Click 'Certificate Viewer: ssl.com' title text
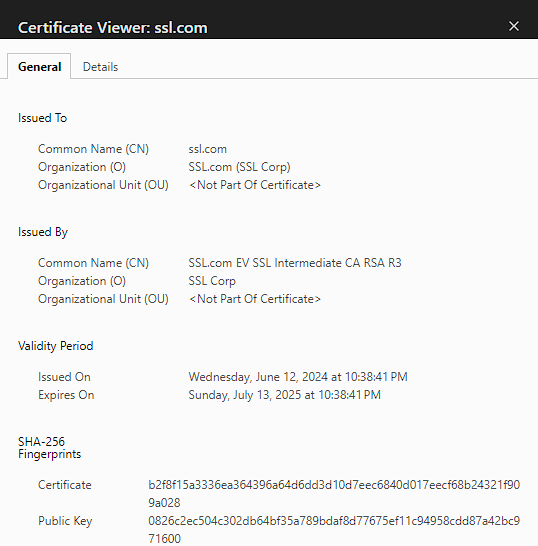Viewport: 538px width, 546px height. pyautogui.click(x=113, y=28)
